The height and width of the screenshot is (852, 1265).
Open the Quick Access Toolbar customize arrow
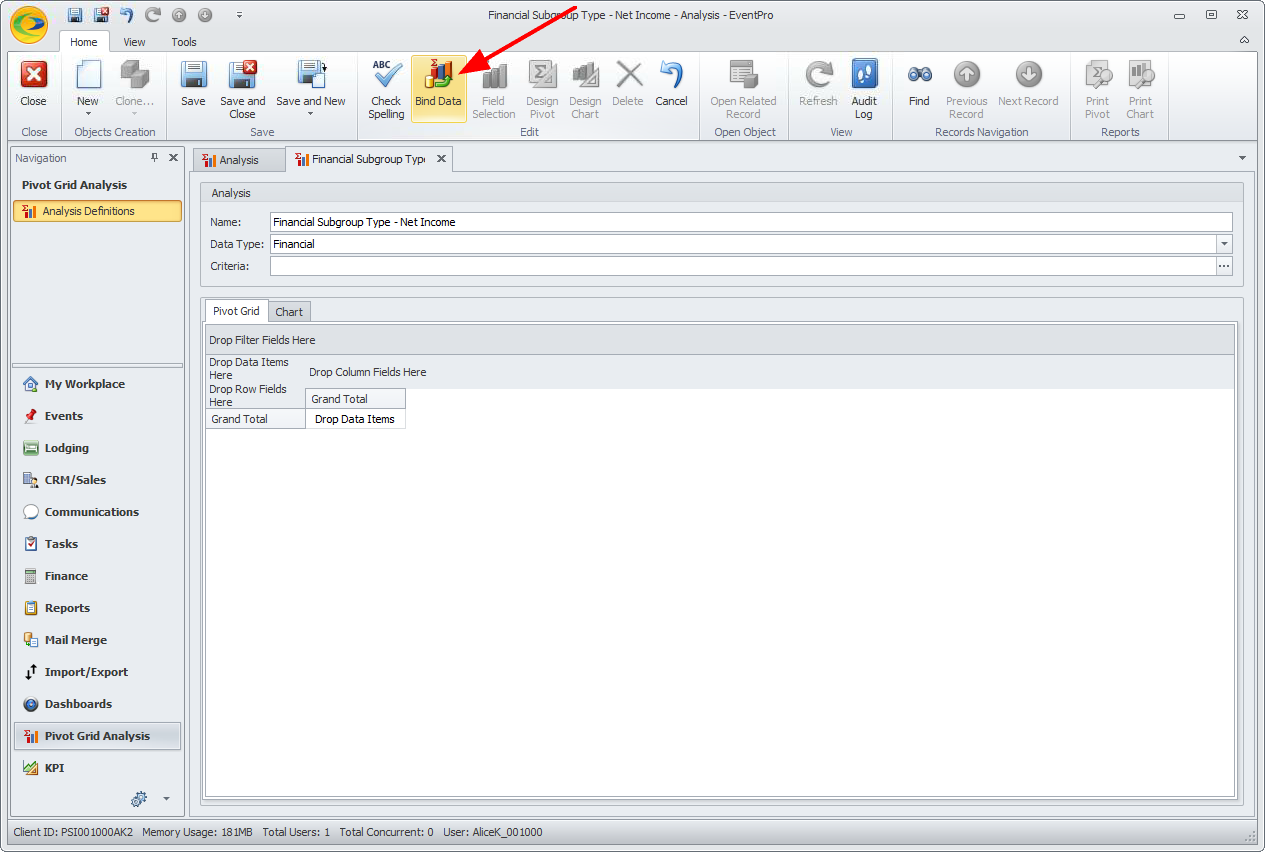239,15
